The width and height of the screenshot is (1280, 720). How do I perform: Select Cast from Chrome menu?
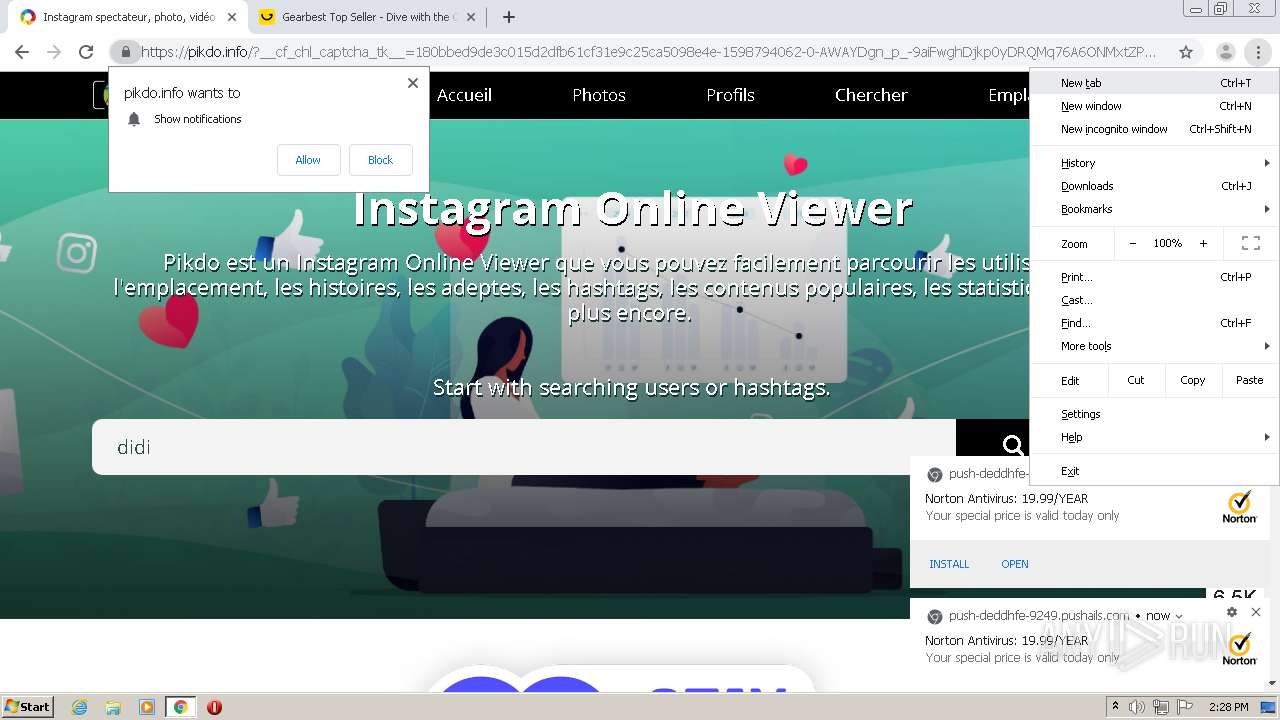click(1155, 300)
